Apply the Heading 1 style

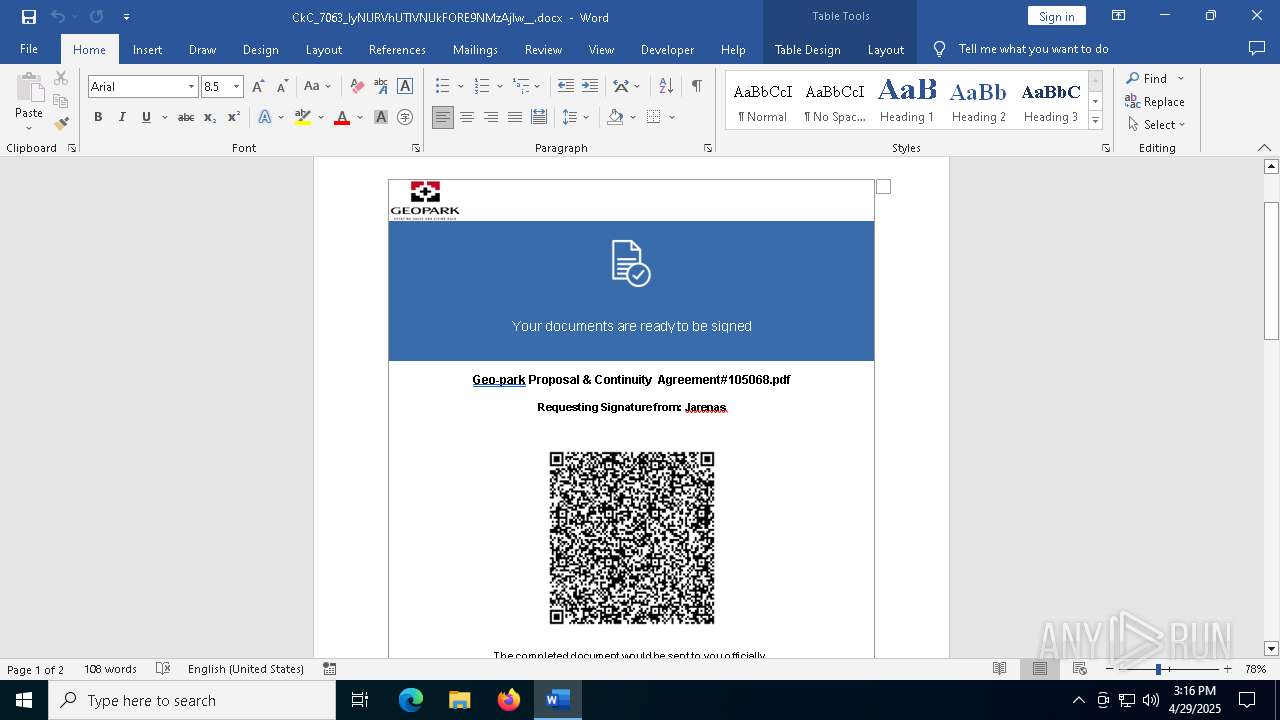907,100
